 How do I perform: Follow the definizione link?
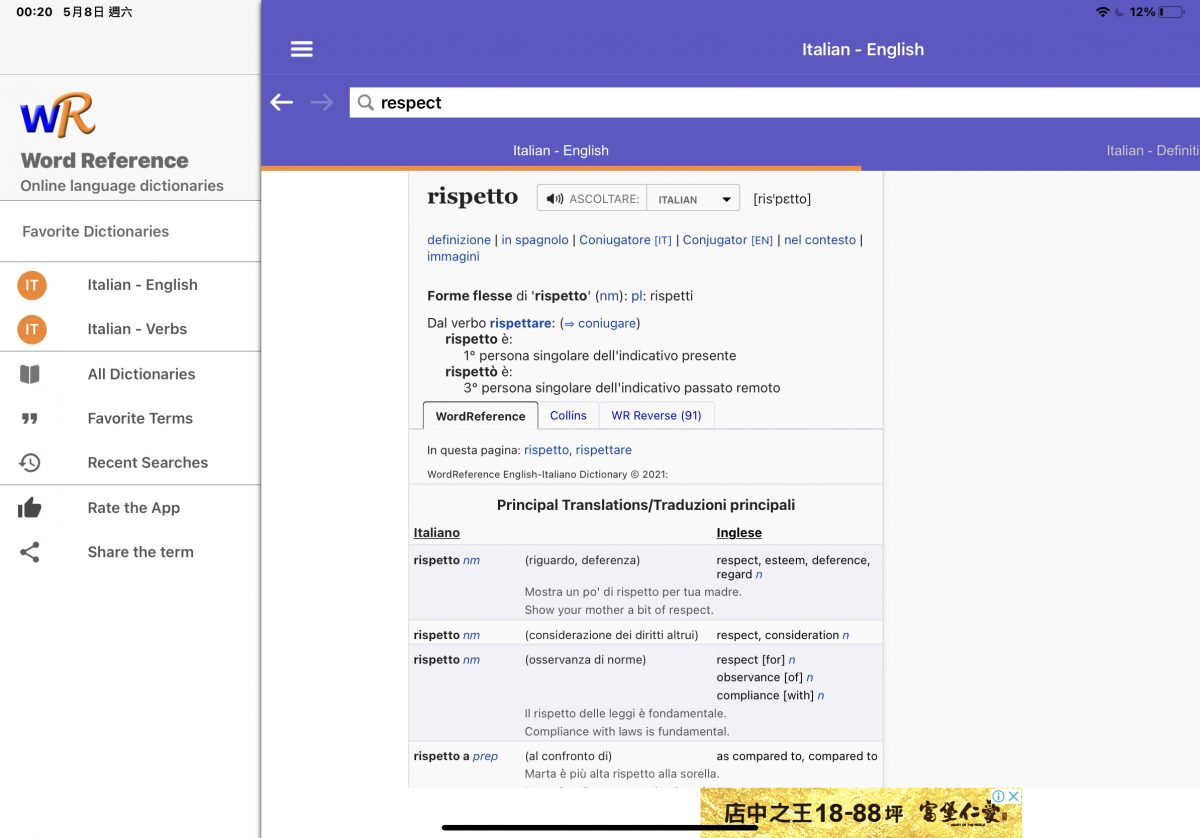pos(459,240)
